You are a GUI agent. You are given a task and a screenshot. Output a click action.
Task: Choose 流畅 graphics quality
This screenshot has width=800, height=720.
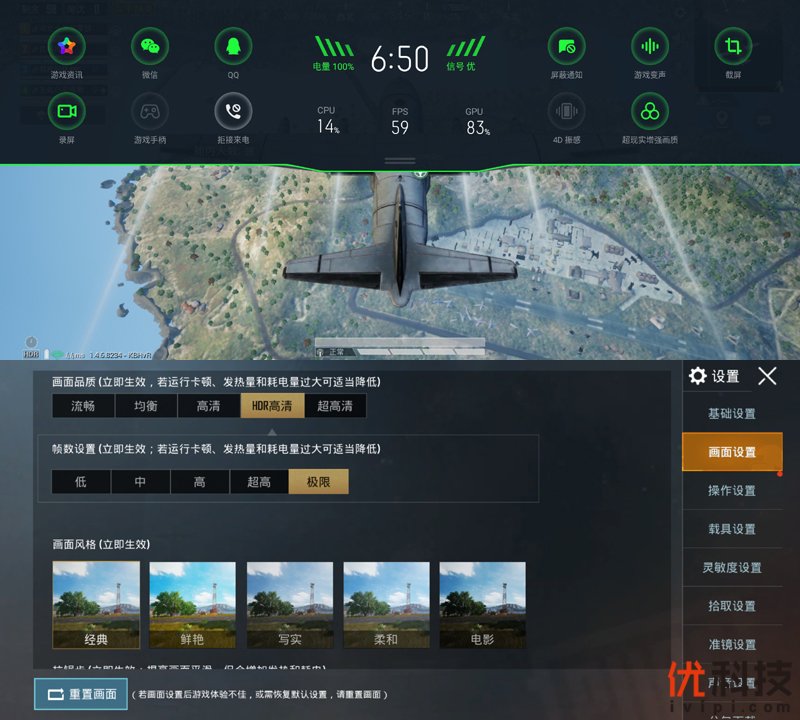click(83, 406)
